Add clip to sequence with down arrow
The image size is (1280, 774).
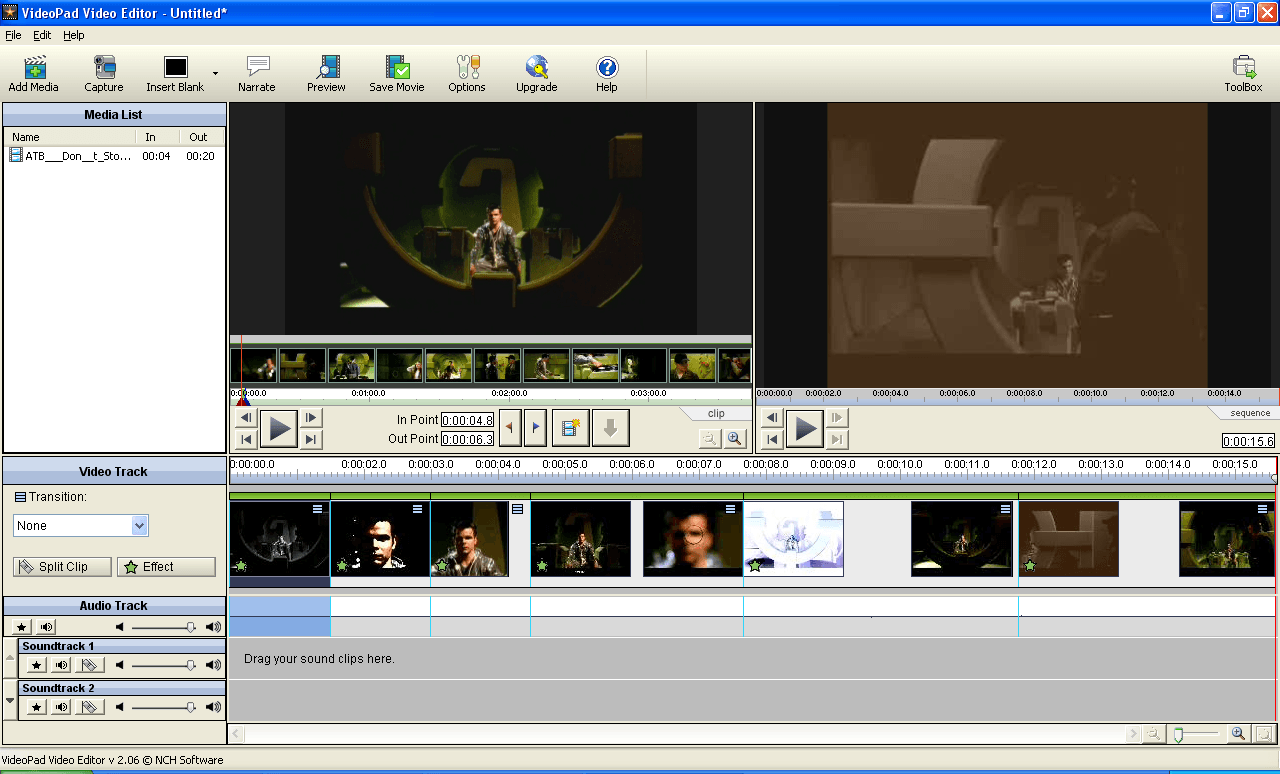610,428
